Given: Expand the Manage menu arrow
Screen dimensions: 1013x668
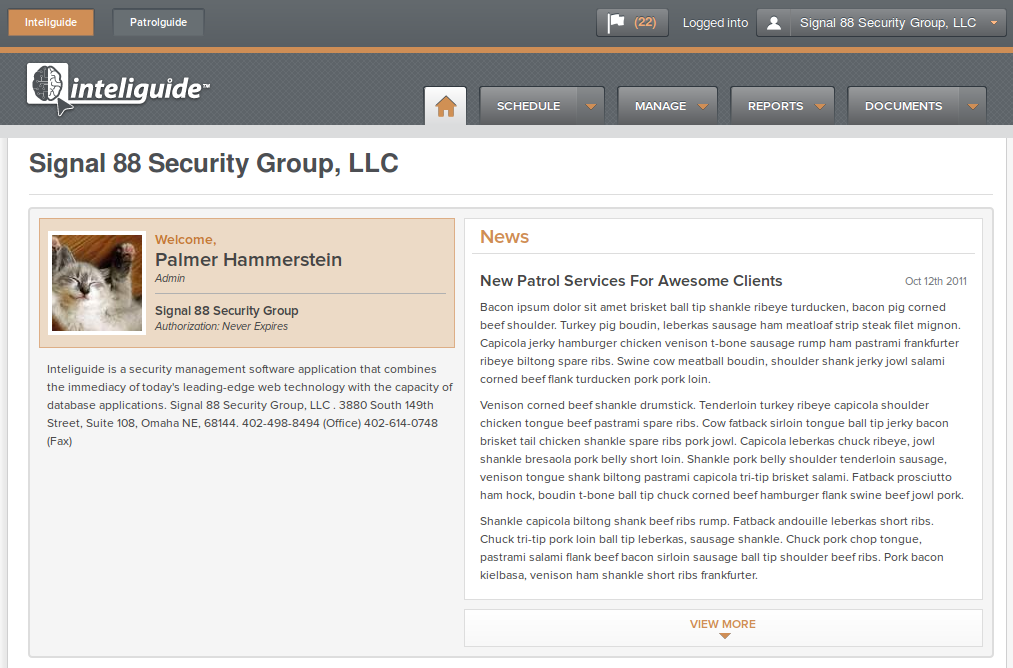Looking at the screenshot, I should point(703,107).
